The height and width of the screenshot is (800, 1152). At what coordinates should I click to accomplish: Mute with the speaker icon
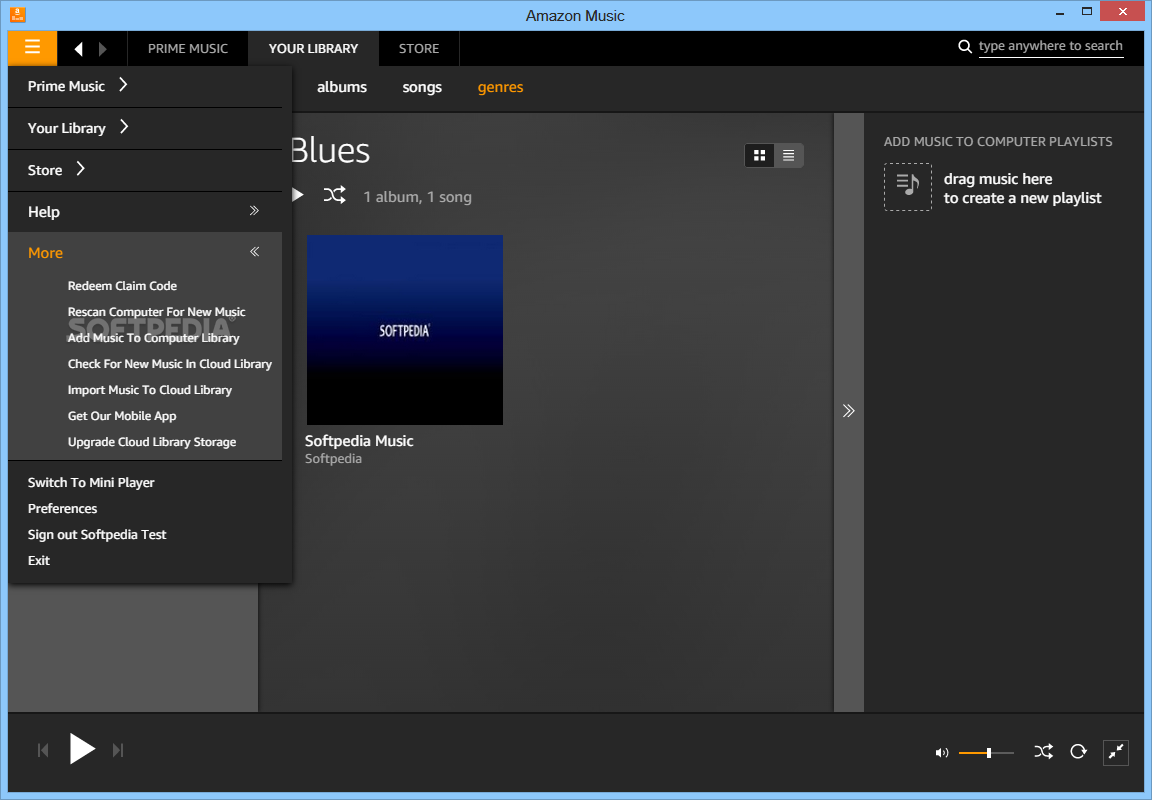(x=941, y=753)
